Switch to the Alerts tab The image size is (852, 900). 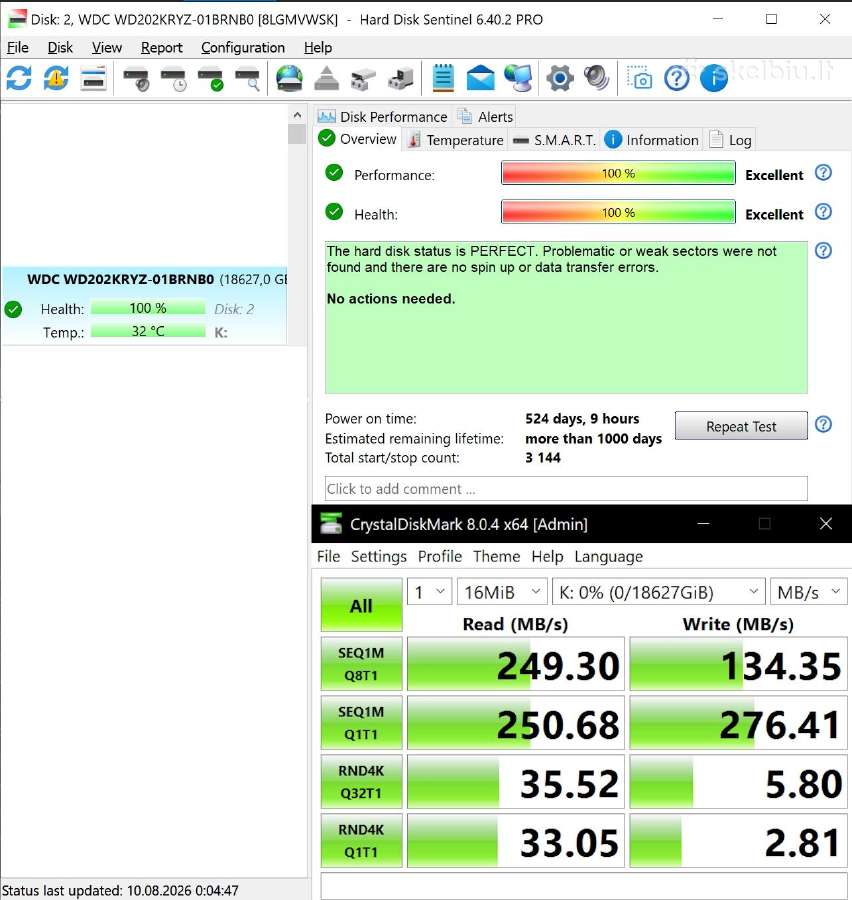point(485,117)
